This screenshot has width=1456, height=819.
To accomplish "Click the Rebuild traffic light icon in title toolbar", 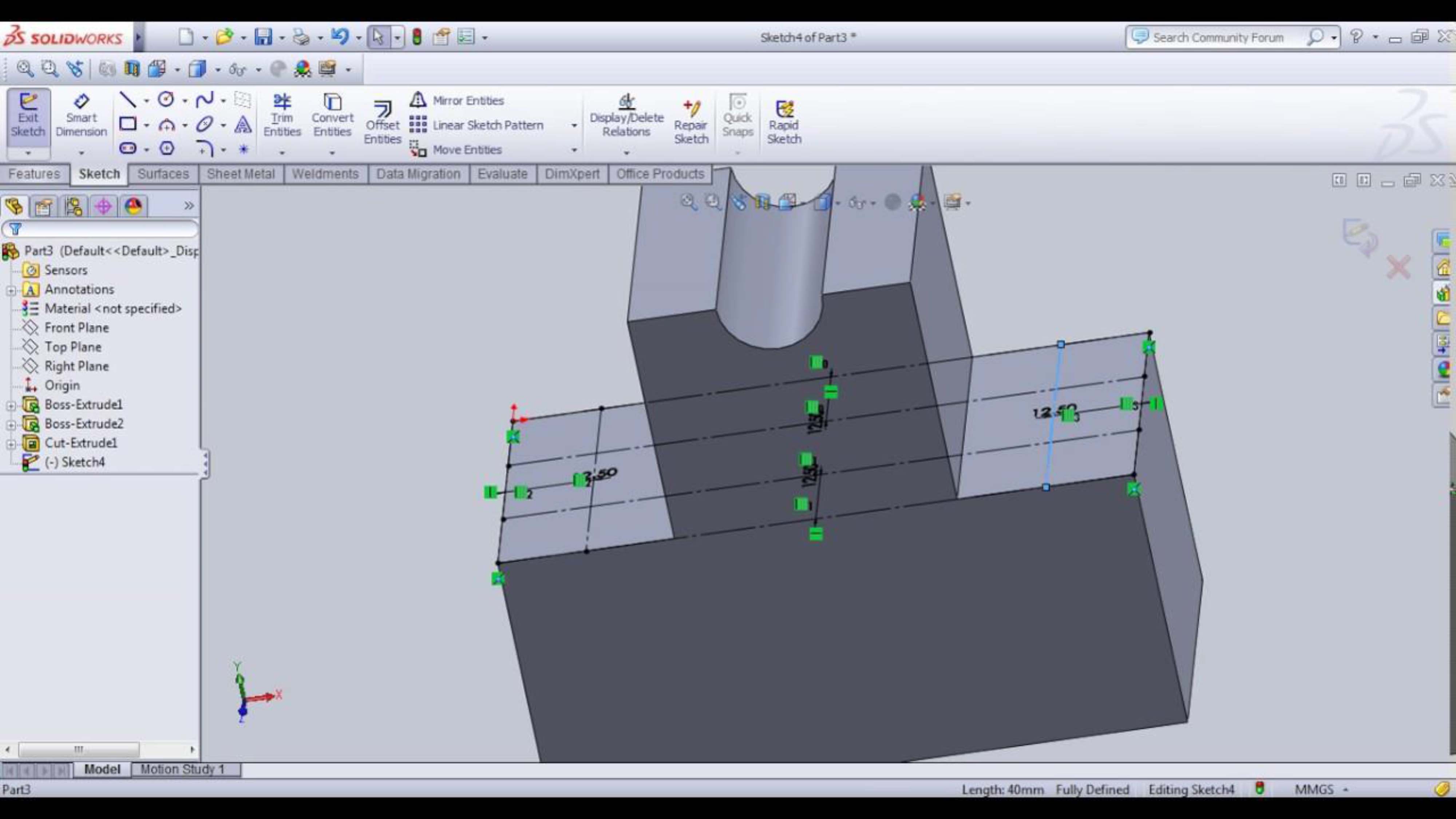I will (417, 37).
